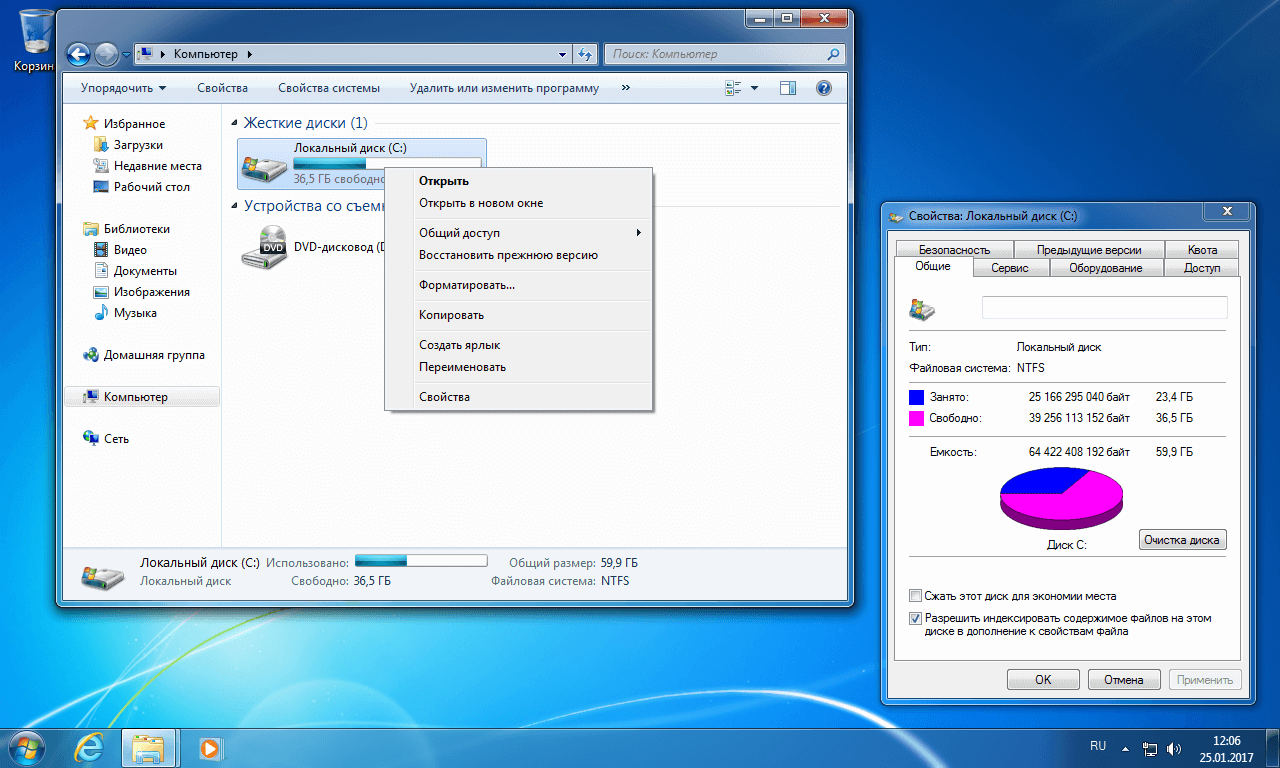This screenshot has width=1280, height=768.
Task: Open the Квота tab
Action: click(x=1203, y=250)
